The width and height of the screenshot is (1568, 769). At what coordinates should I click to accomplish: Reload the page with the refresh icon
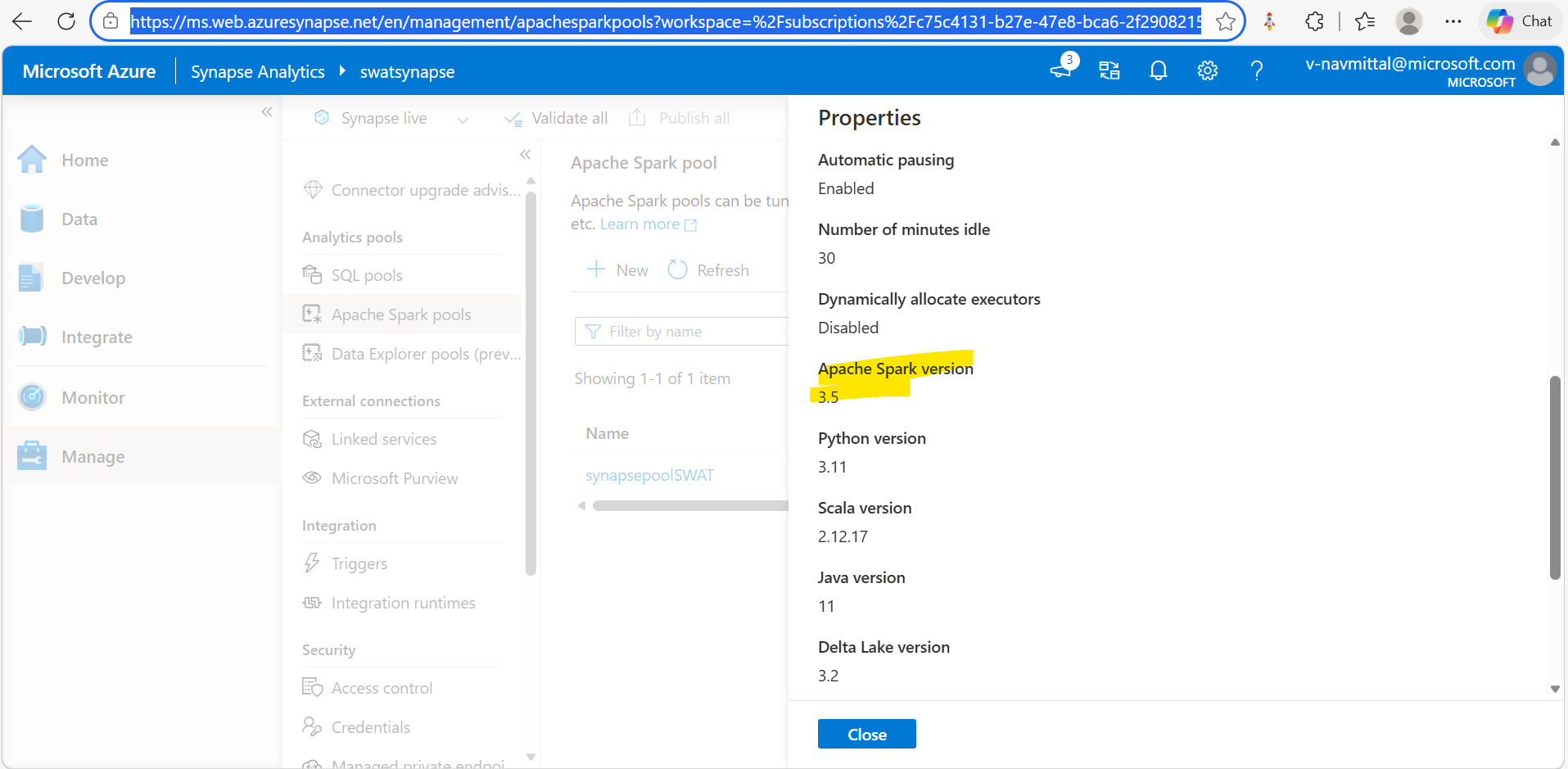[x=66, y=21]
